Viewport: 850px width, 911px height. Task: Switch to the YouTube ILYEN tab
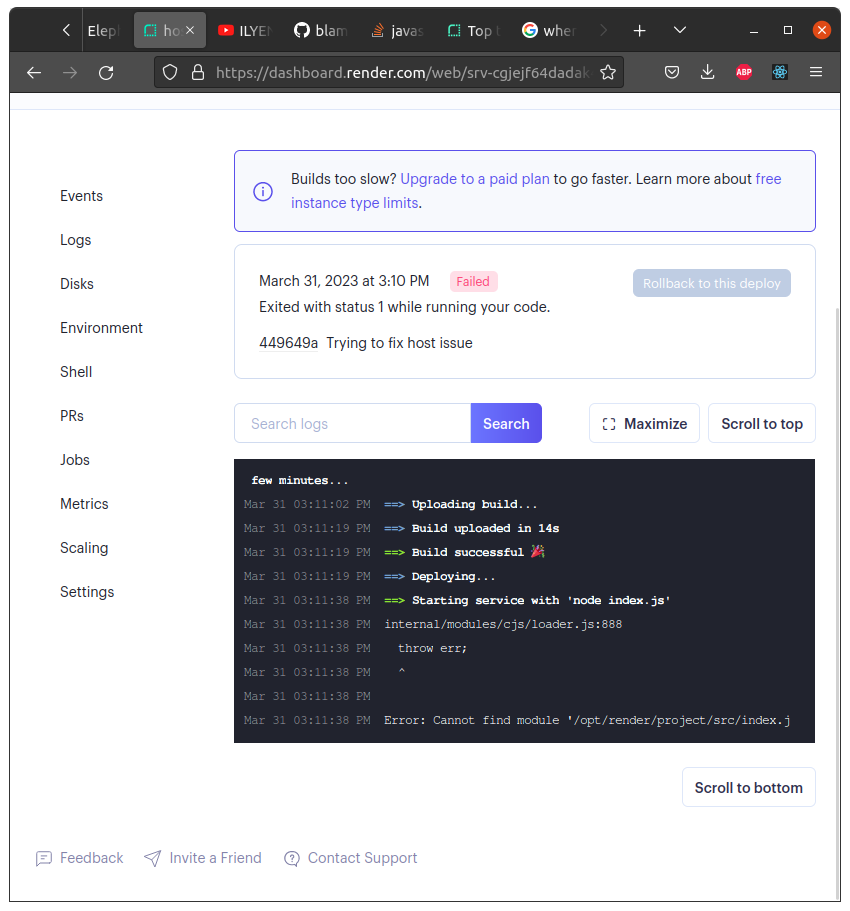click(244, 31)
